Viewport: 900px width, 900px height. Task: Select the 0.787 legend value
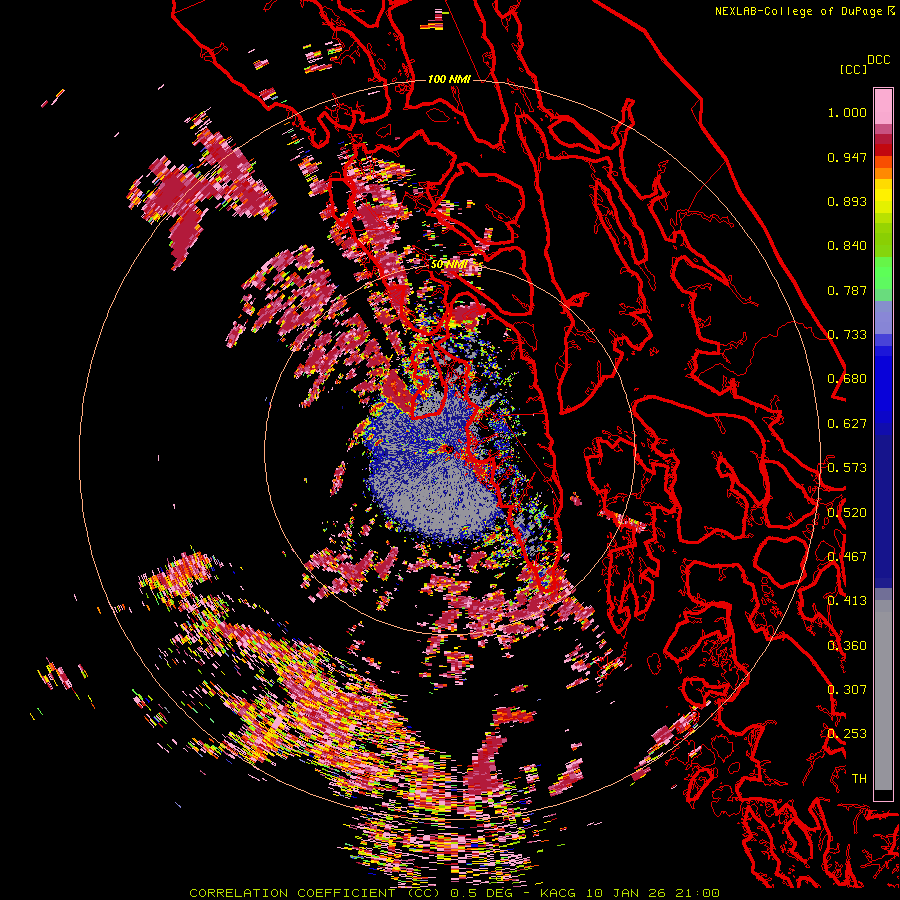pyautogui.click(x=847, y=290)
